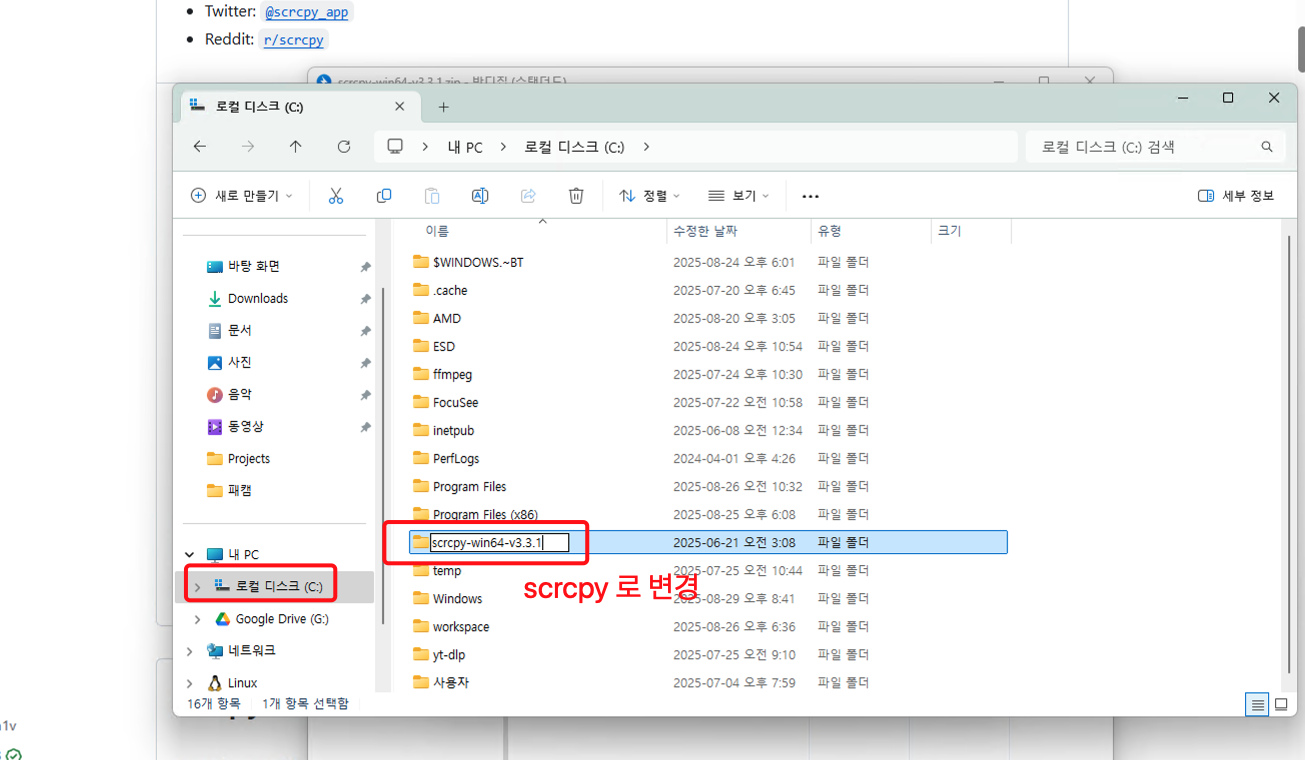Image resolution: width=1305 pixels, height=760 pixels.
Task: Open the three-dot more options menu
Action: (811, 197)
